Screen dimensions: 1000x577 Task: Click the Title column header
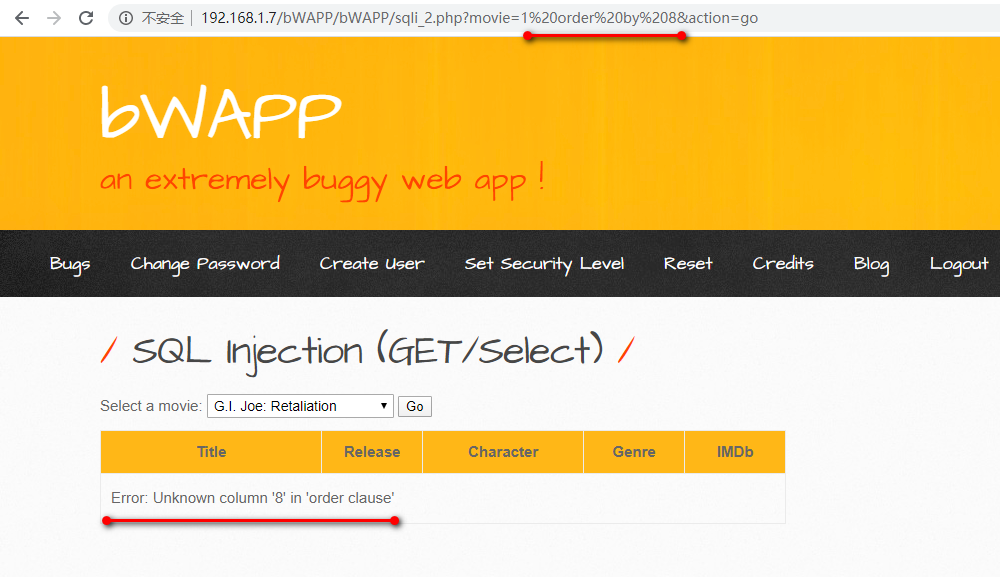click(x=211, y=452)
